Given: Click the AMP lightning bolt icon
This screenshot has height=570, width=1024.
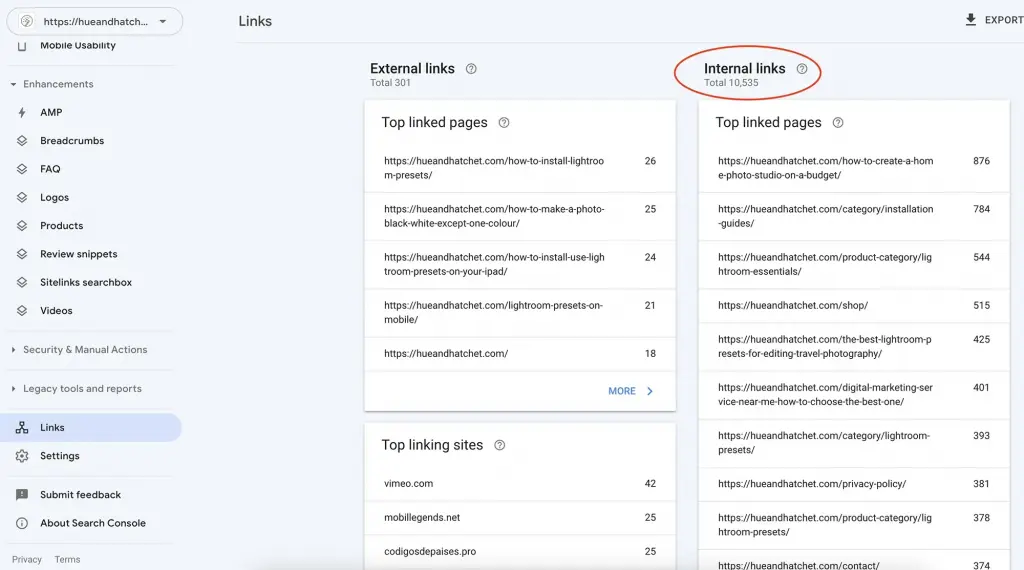Looking at the screenshot, I should point(22,112).
